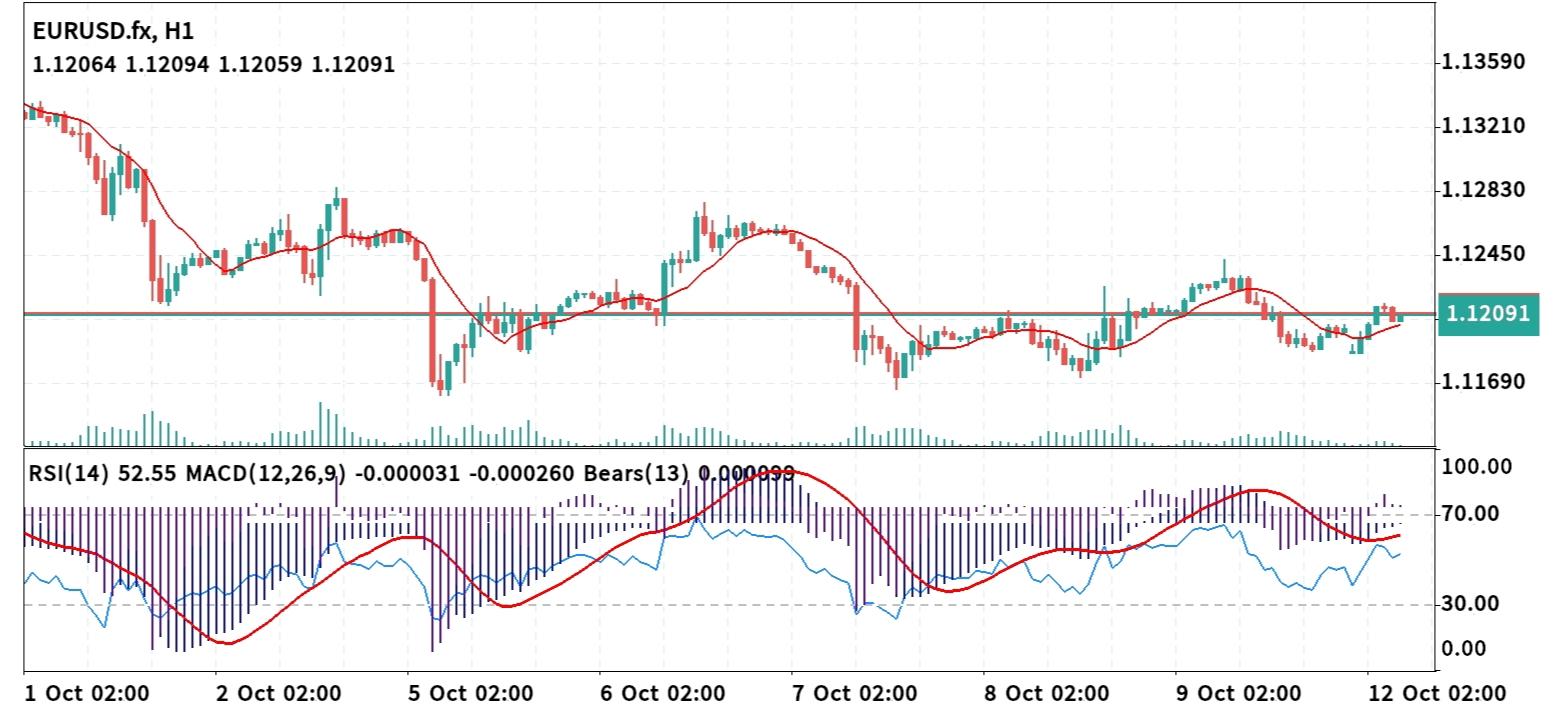
Task: Click the 1 Oct 02:00 date label
Action: pos(87,694)
